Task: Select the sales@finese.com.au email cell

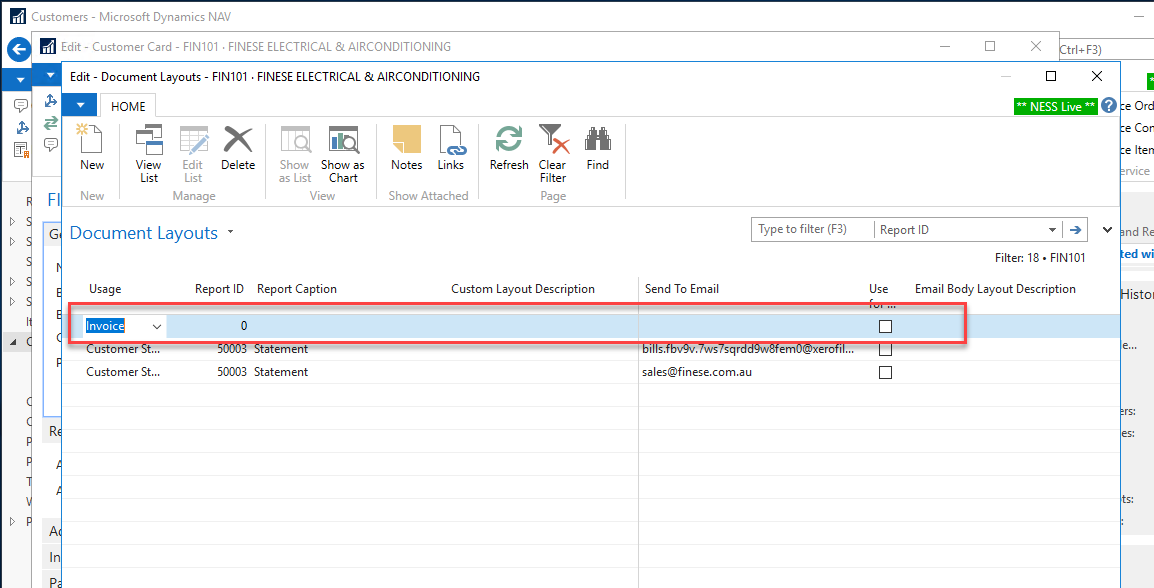Action: pos(749,372)
